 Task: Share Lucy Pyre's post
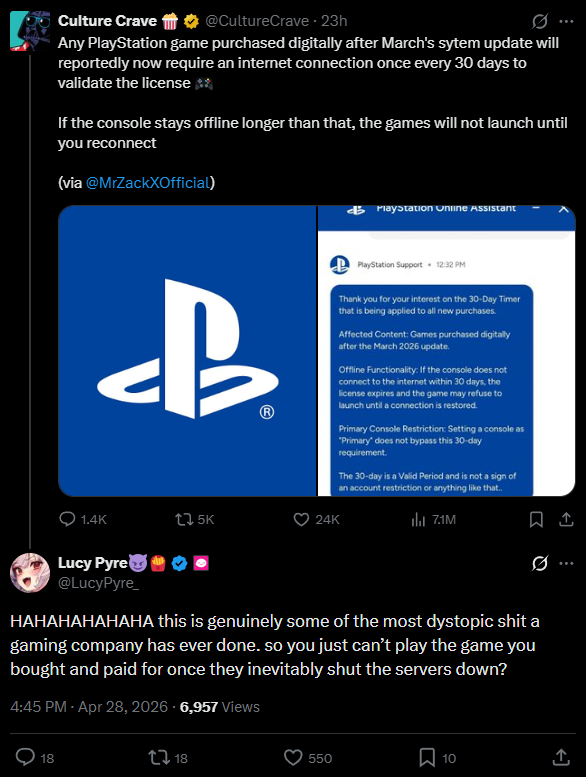click(x=561, y=757)
